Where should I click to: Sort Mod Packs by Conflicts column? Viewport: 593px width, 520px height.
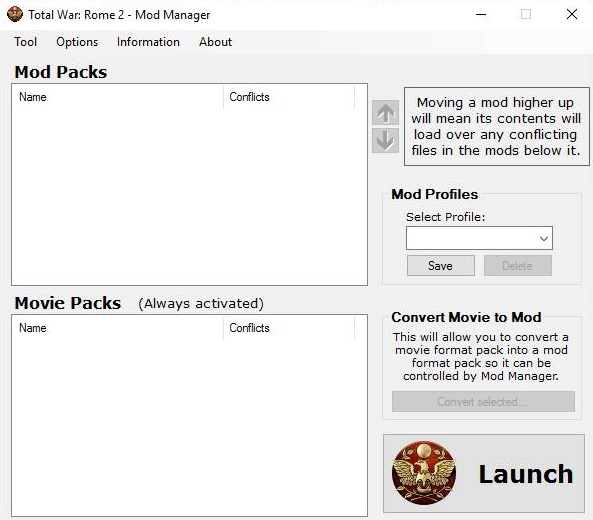coord(289,97)
